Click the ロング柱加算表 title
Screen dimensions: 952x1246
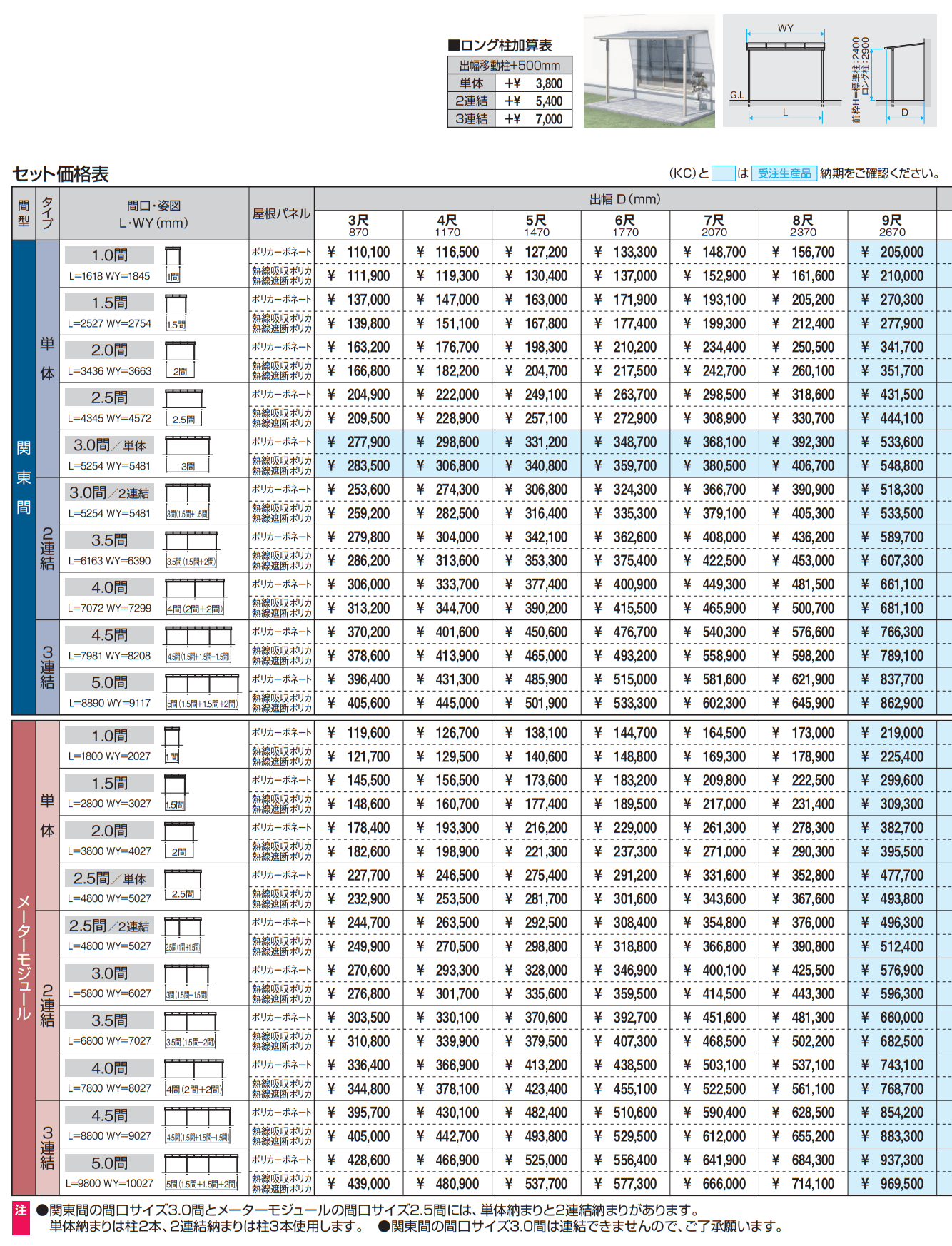pyautogui.click(x=500, y=46)
